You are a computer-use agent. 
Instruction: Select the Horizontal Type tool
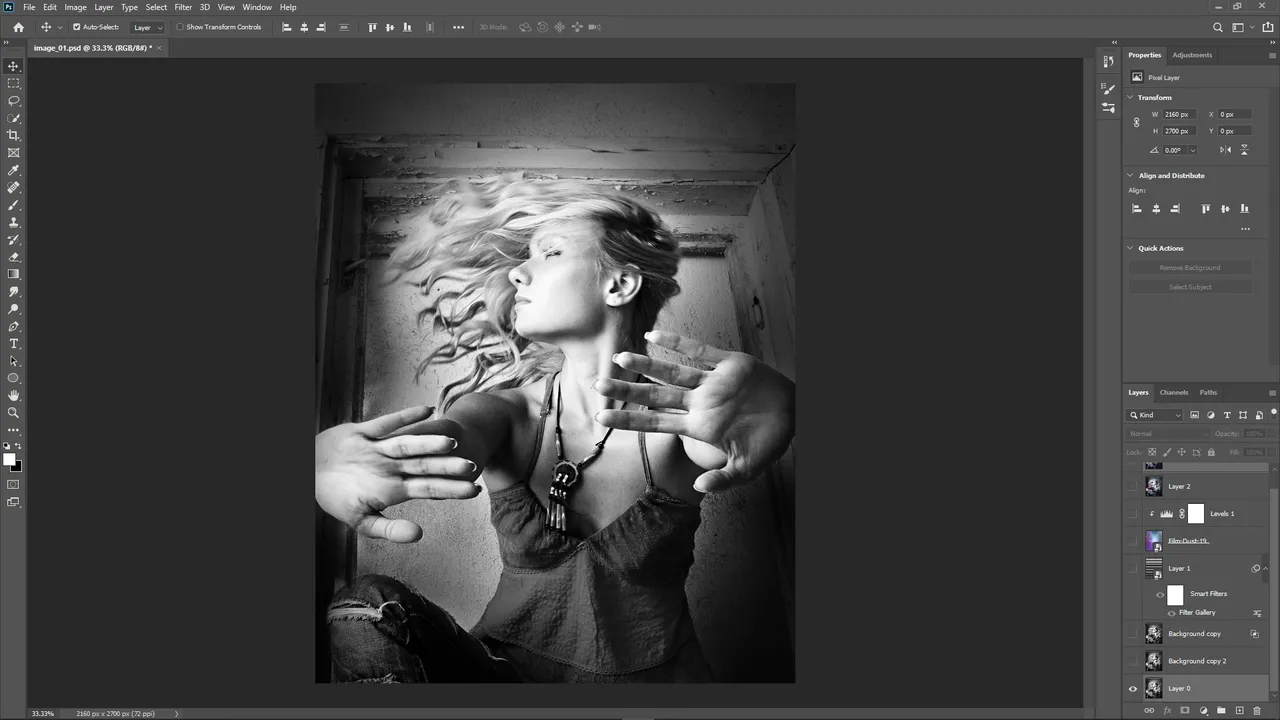pyautogui.click(x=13, y=344)
